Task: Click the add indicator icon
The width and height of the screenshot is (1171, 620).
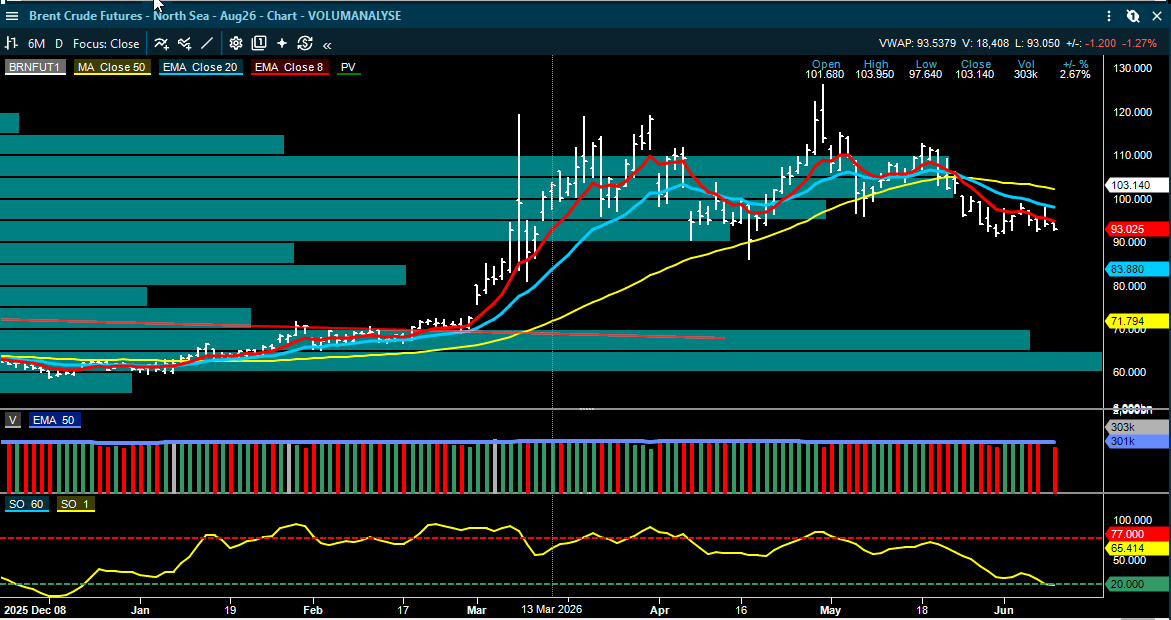Action: pyautogui.click(x=161, y=44)
